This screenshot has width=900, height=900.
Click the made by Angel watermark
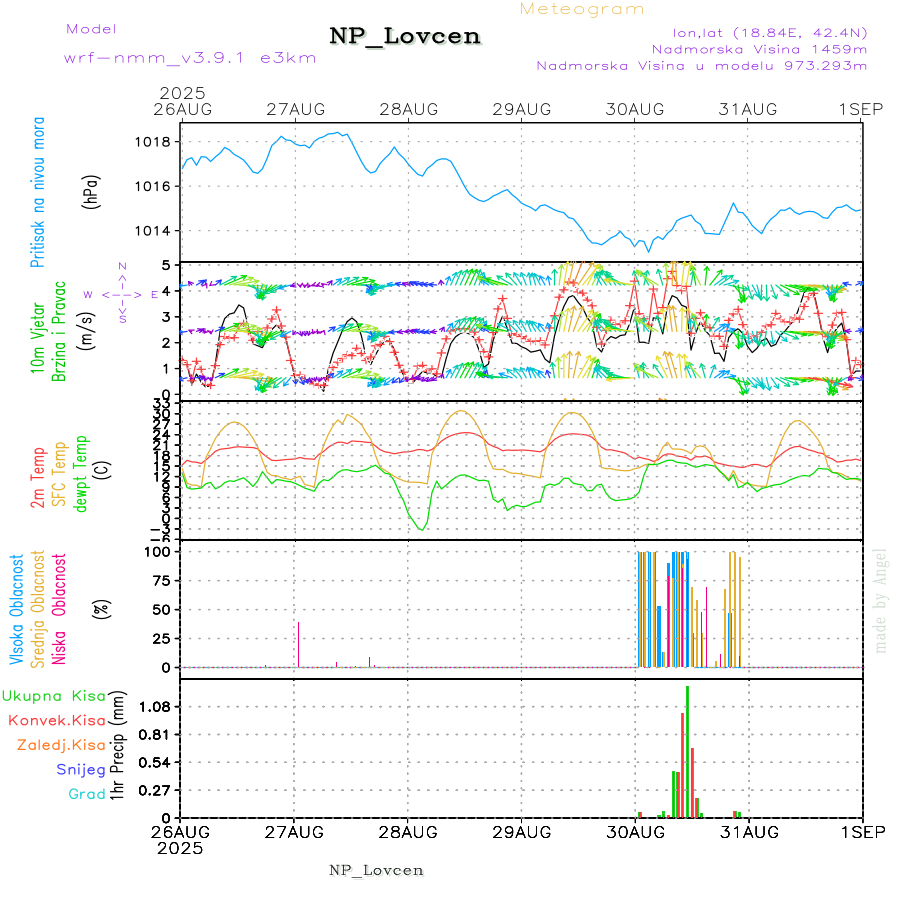tap(881, 600)
